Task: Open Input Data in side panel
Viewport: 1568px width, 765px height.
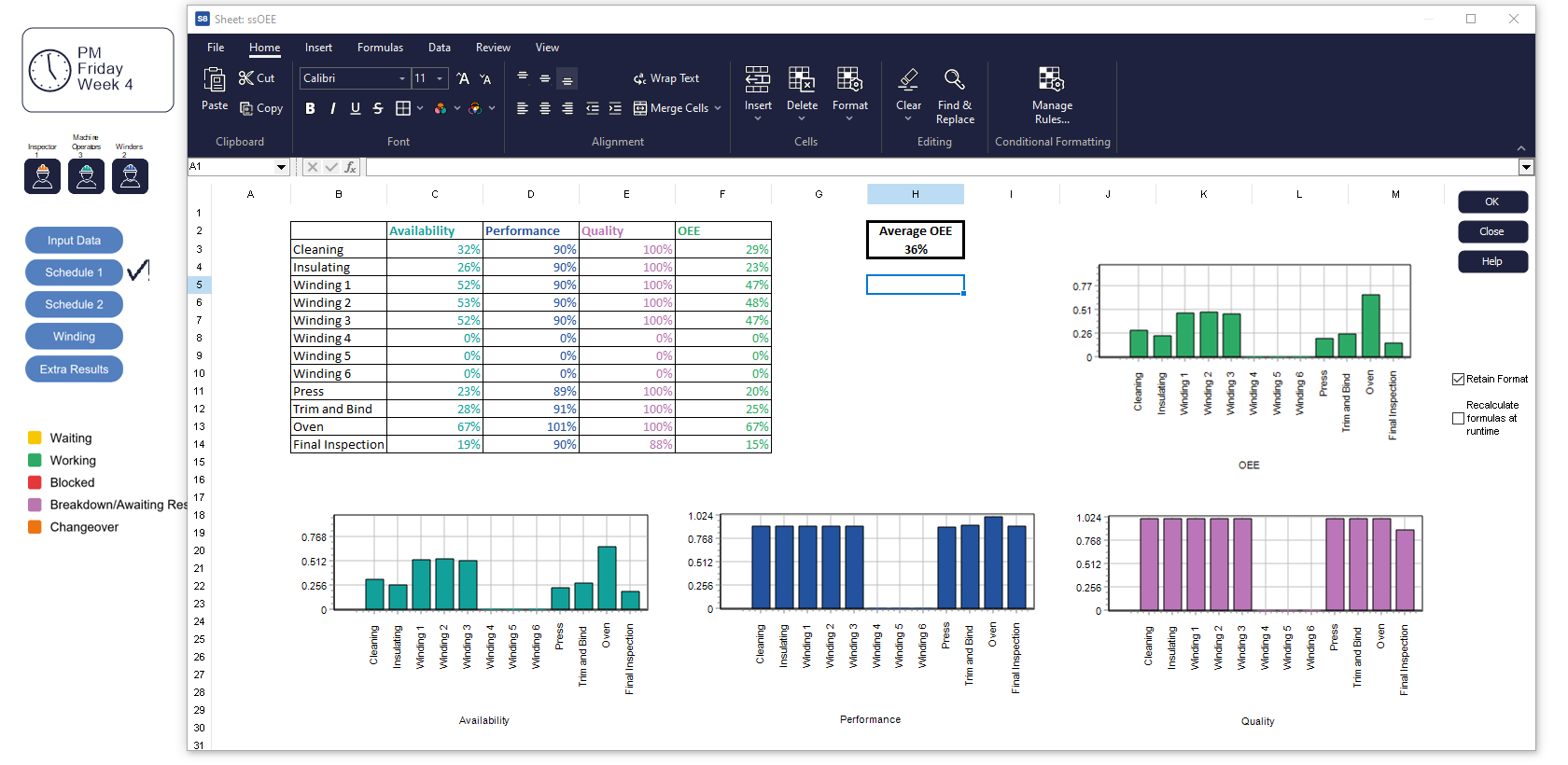Action: pos(74,241)
